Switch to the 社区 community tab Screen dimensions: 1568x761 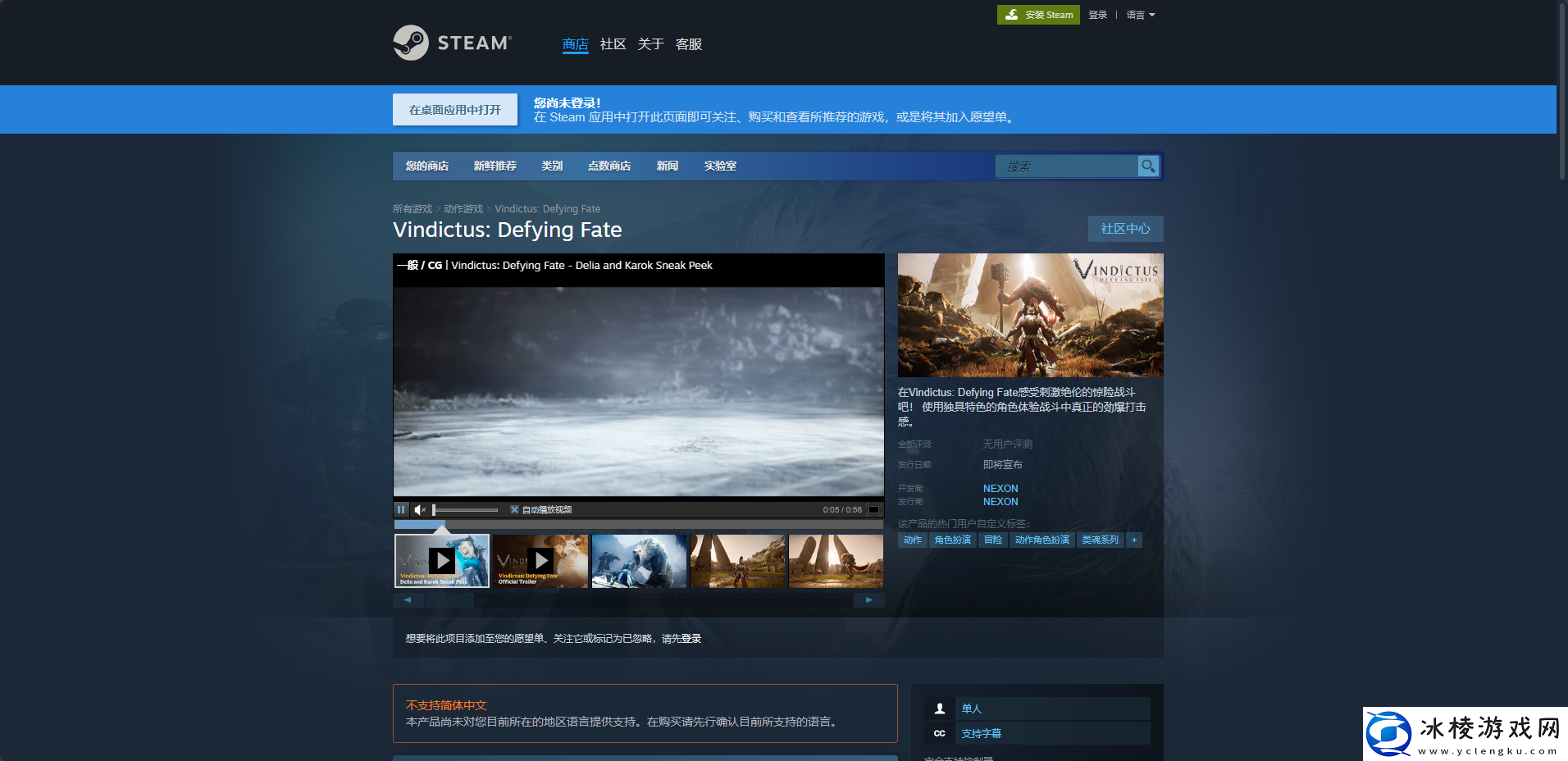(613, 44)
